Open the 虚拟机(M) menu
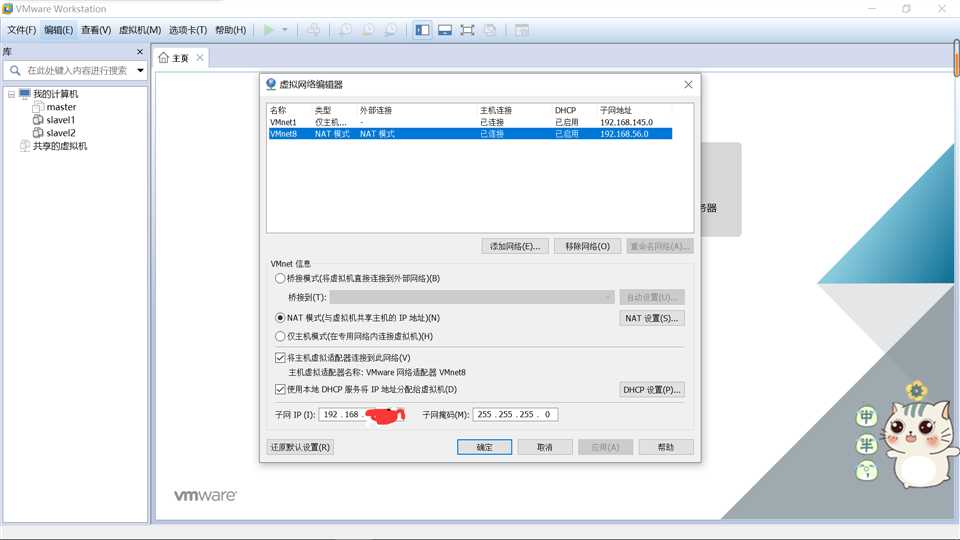This screenshot has height=540, width=960. tap(140, 30)
